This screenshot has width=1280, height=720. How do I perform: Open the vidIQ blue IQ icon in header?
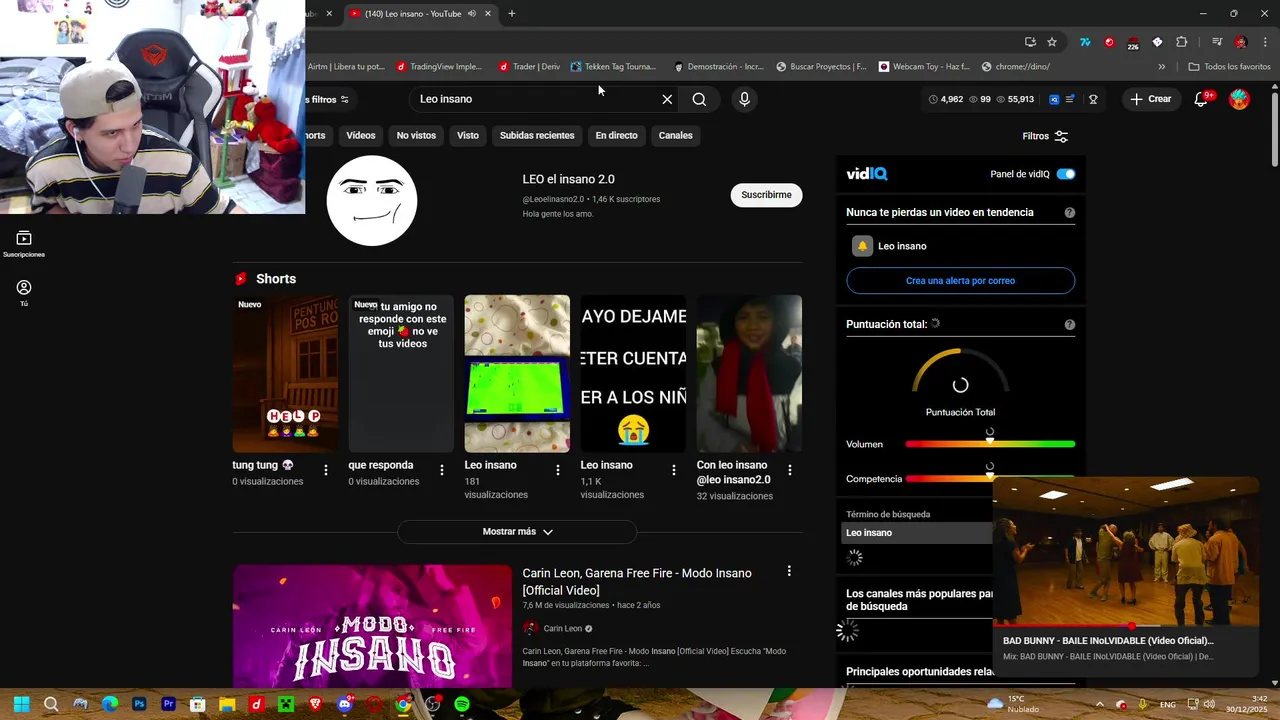pos(1054,99)
